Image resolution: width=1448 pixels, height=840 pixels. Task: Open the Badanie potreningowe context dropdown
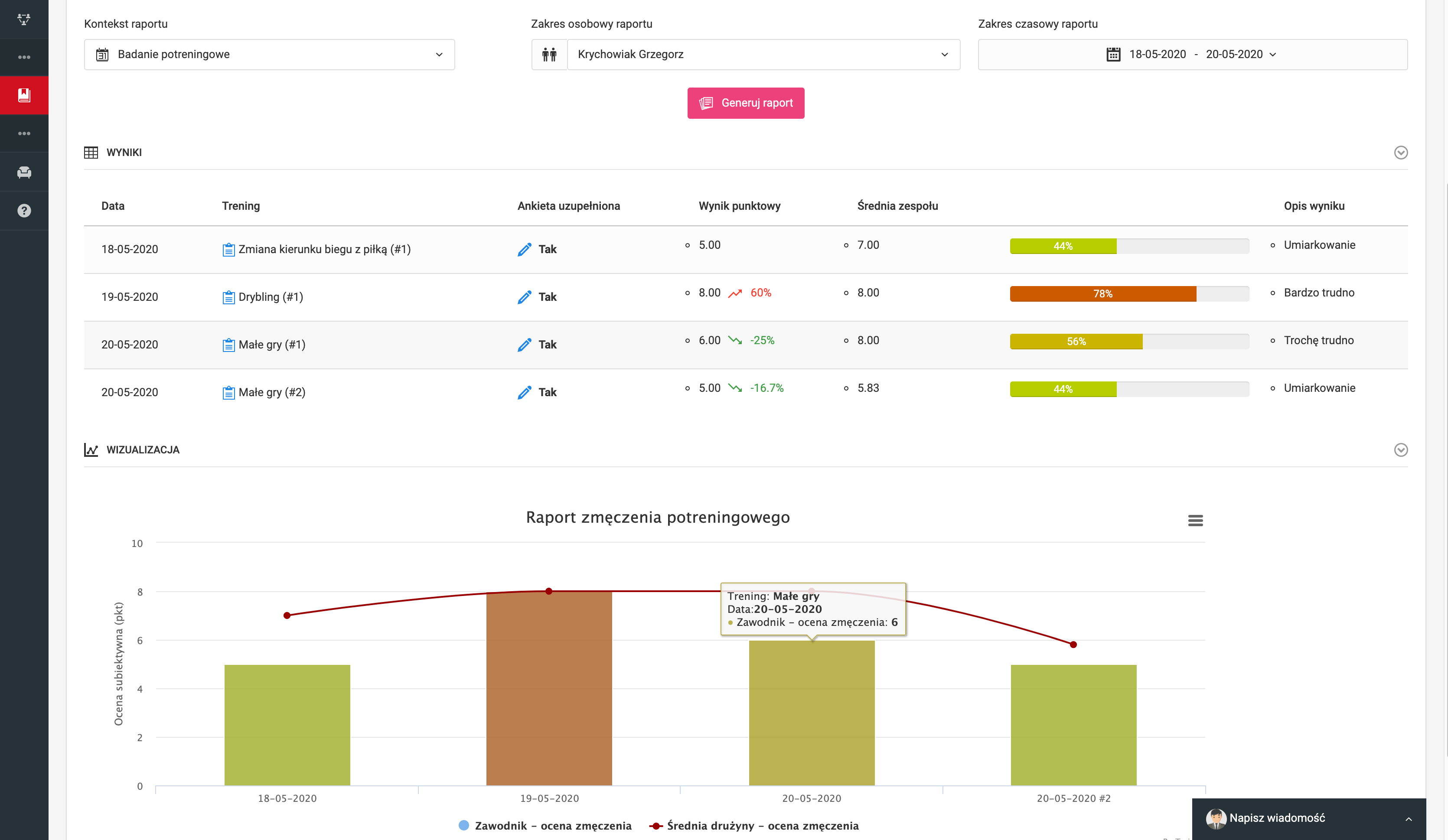[x=269, y=55]
